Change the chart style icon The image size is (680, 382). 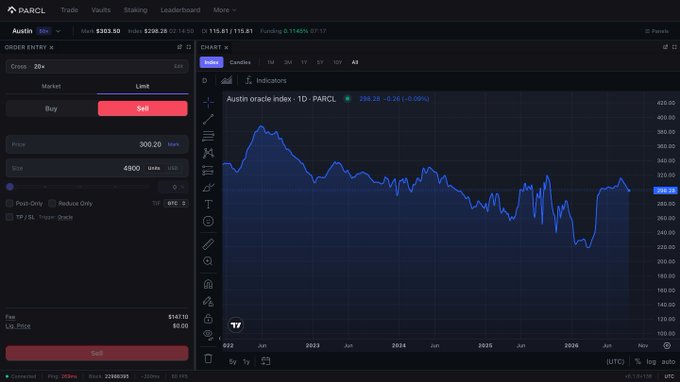[226, 81]
